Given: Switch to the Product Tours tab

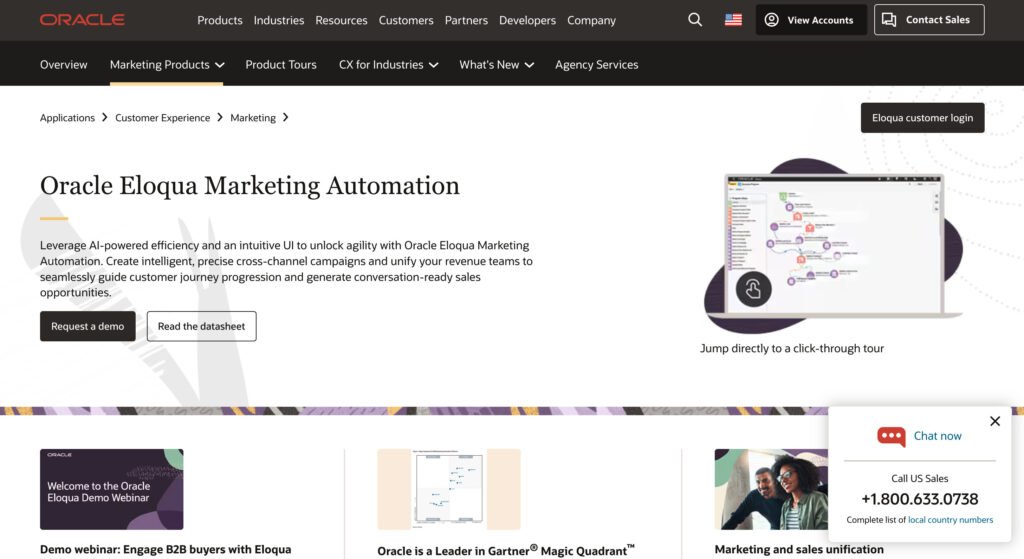Looking at the screenshot, I should coord(281,64).
